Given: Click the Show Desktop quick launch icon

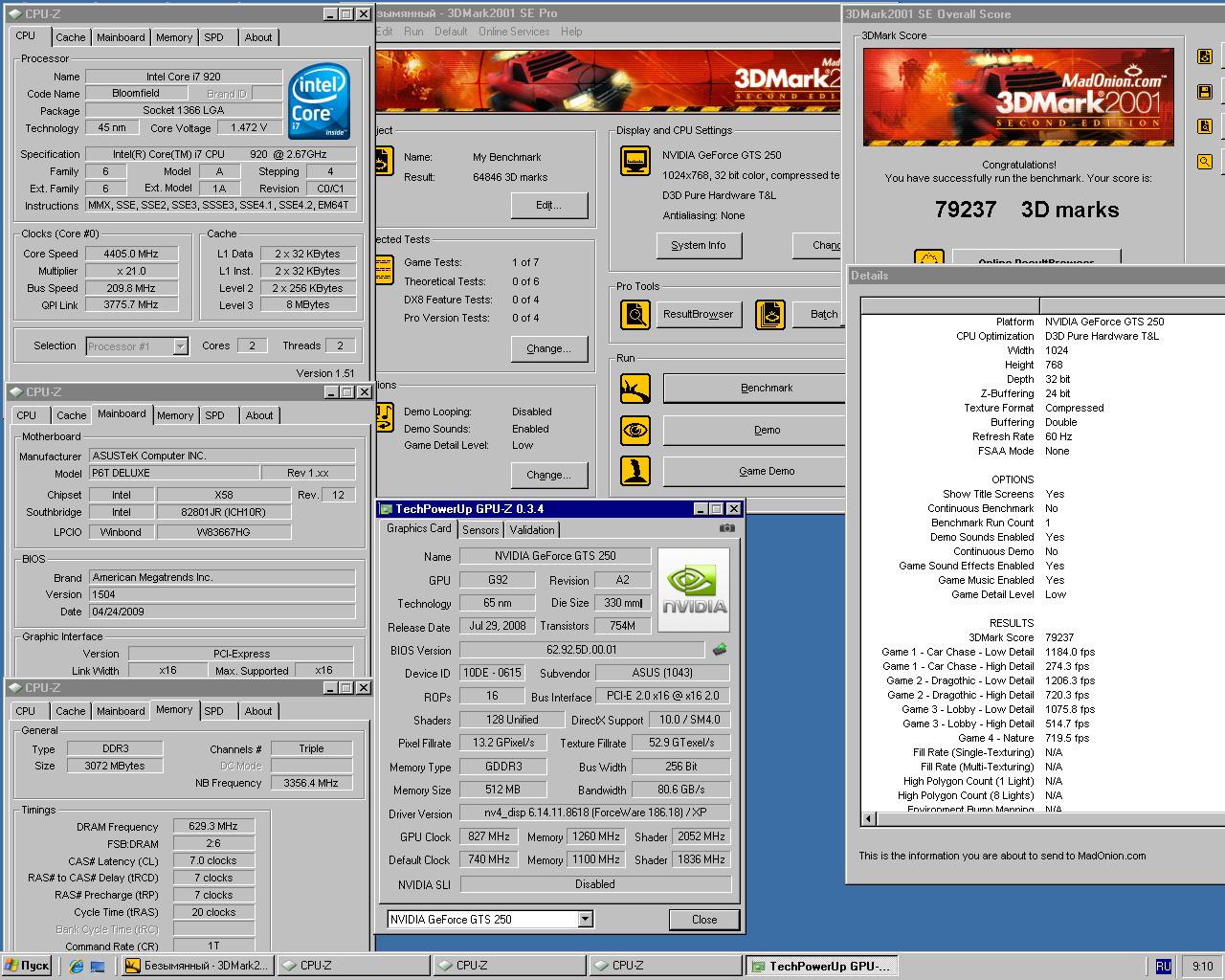Looking at the screenshot, I should [98, 966].
